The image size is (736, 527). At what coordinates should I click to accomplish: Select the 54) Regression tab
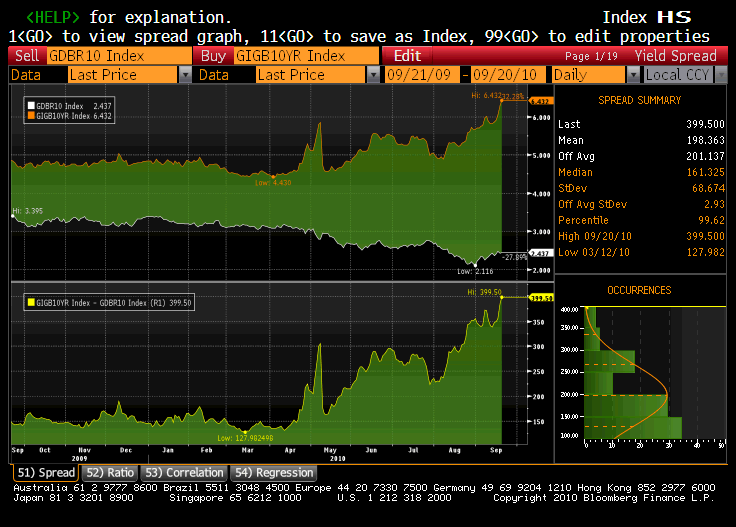coord(272,472)
